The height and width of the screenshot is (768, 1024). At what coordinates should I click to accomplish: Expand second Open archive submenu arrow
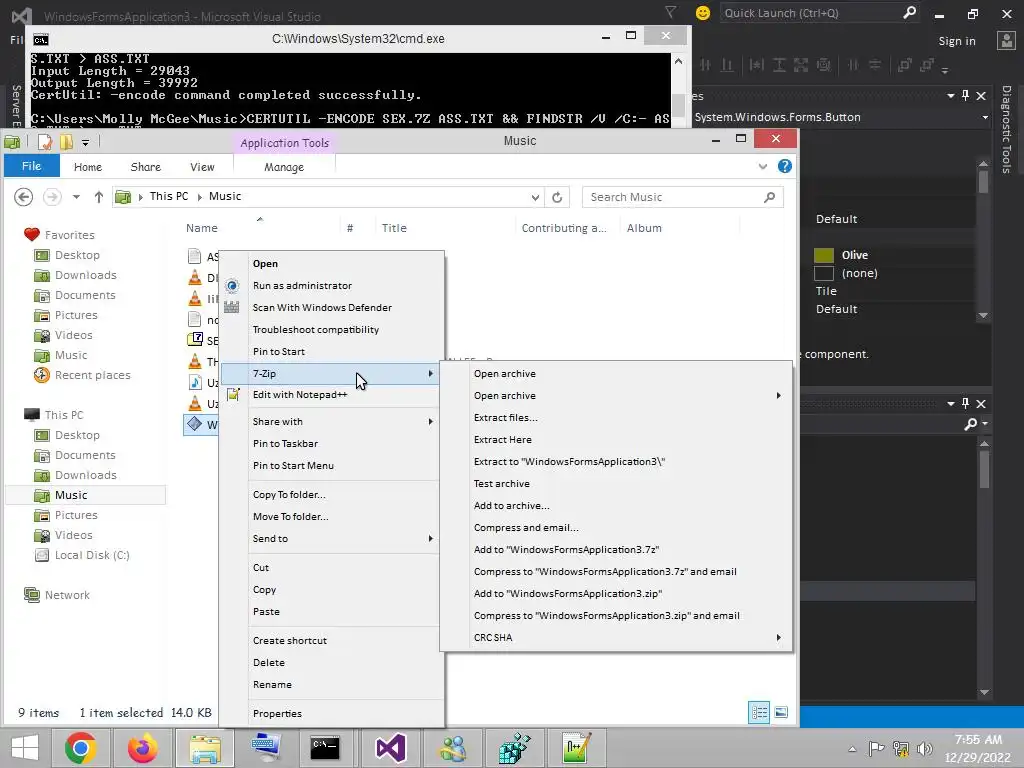[778, 396]
